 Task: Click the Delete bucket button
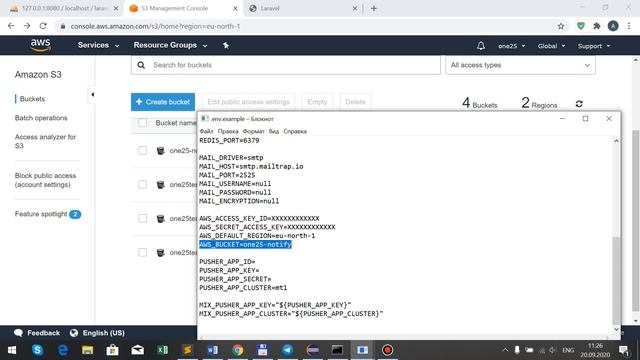[x=355, y=102]
